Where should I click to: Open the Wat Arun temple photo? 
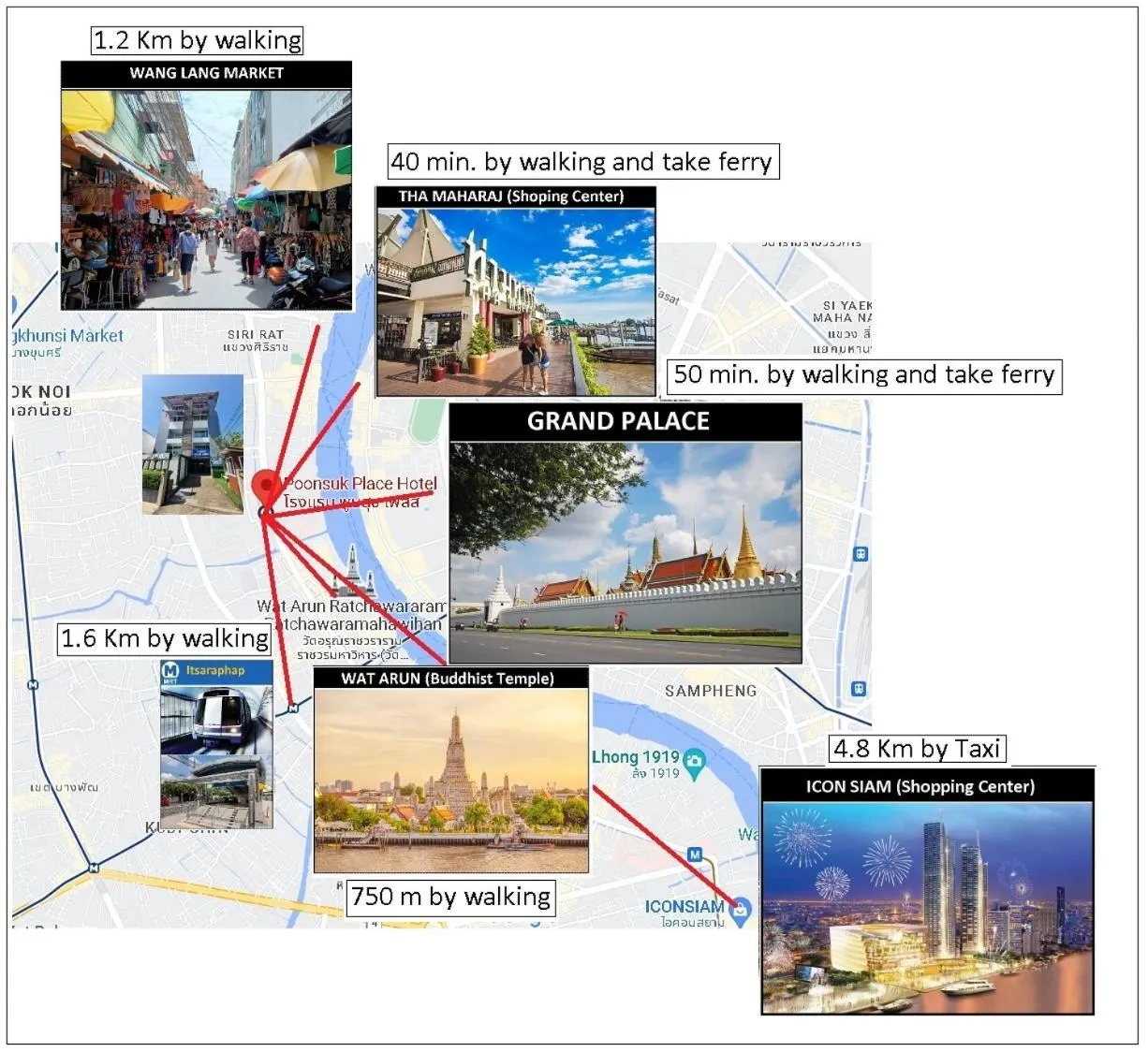coord(451,781)
